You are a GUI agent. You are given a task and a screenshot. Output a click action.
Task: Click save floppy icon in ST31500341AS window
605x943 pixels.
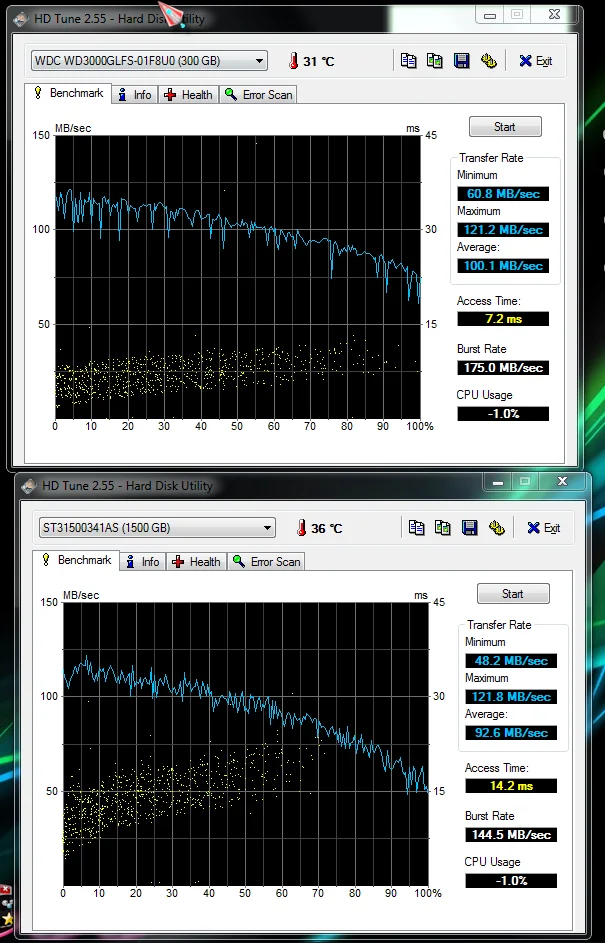469,527
